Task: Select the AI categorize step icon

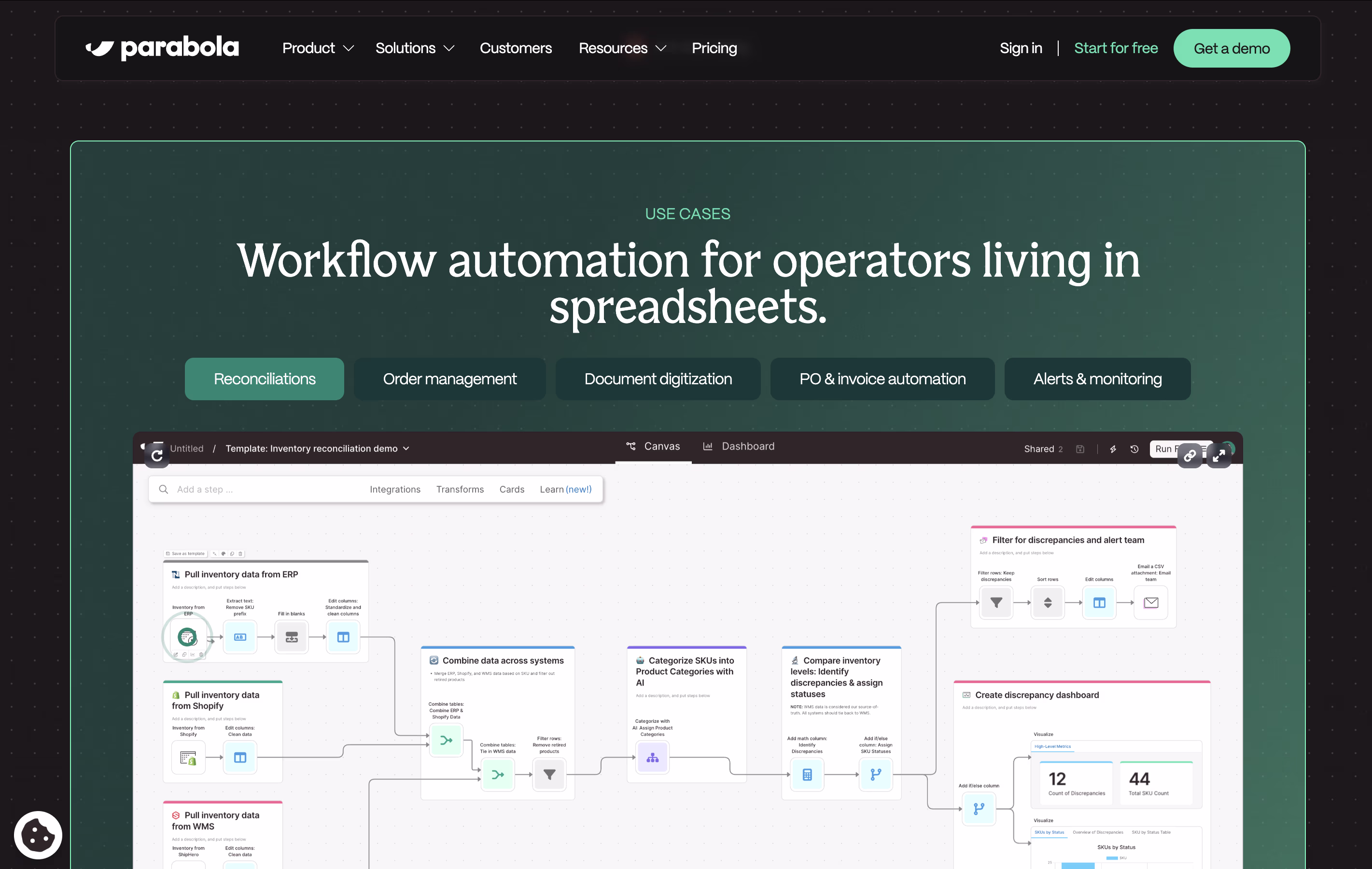Action: (652, 758)
